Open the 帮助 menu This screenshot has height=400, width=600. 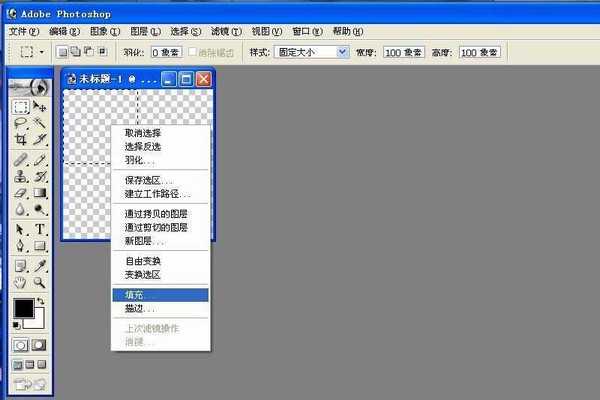click(x=348, y=31)
